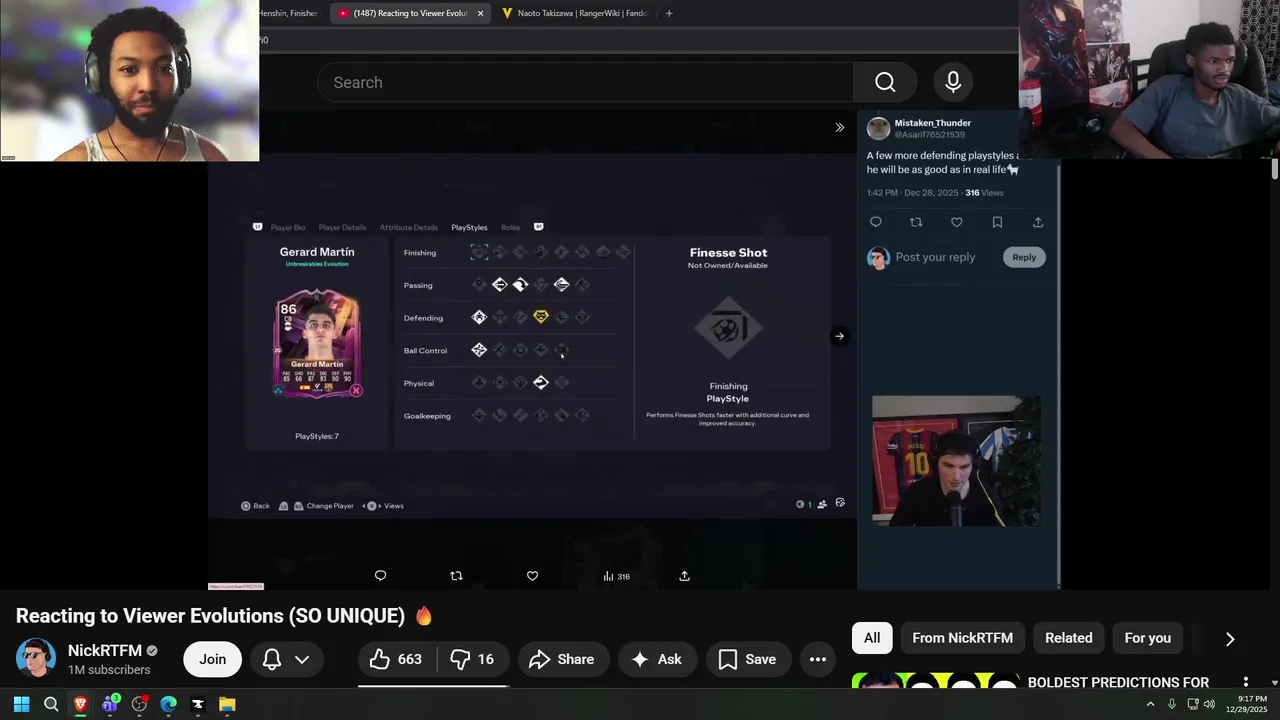
Task: Click share icon under Mistaken_Thunder tweet
Action: pos(1038,222)
